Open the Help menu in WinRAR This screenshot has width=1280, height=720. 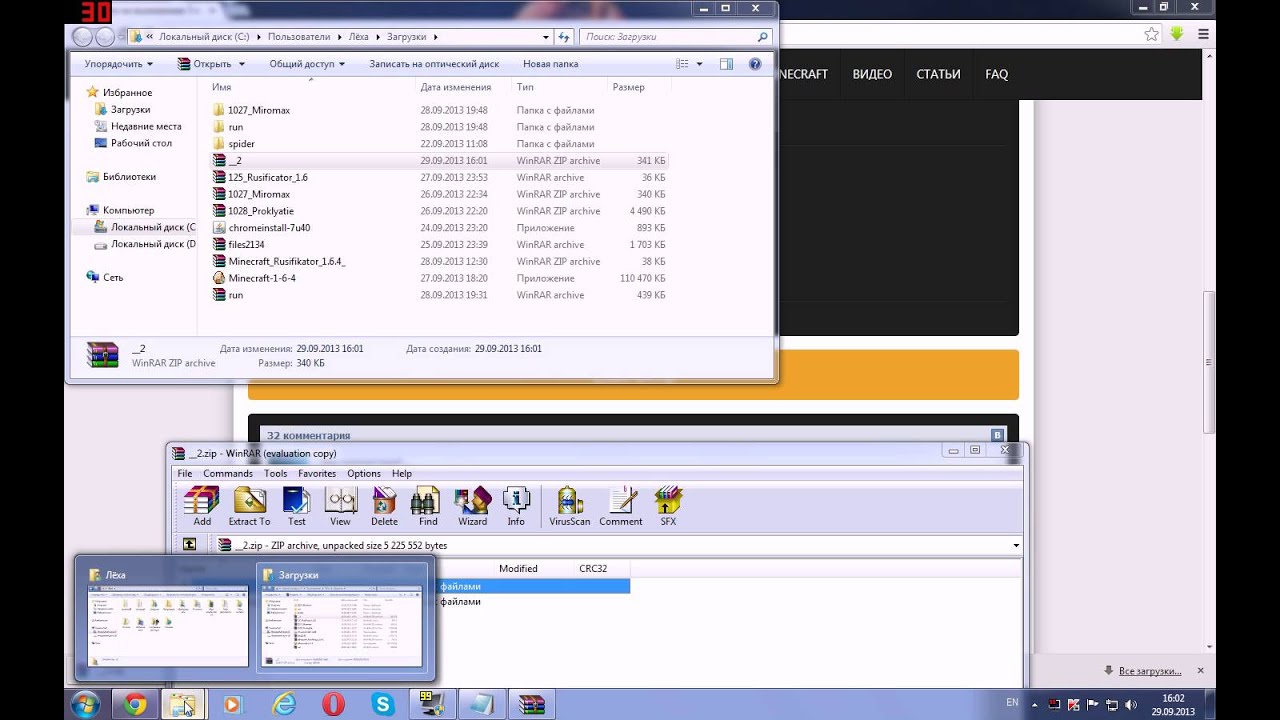click(x=402, y=473)
